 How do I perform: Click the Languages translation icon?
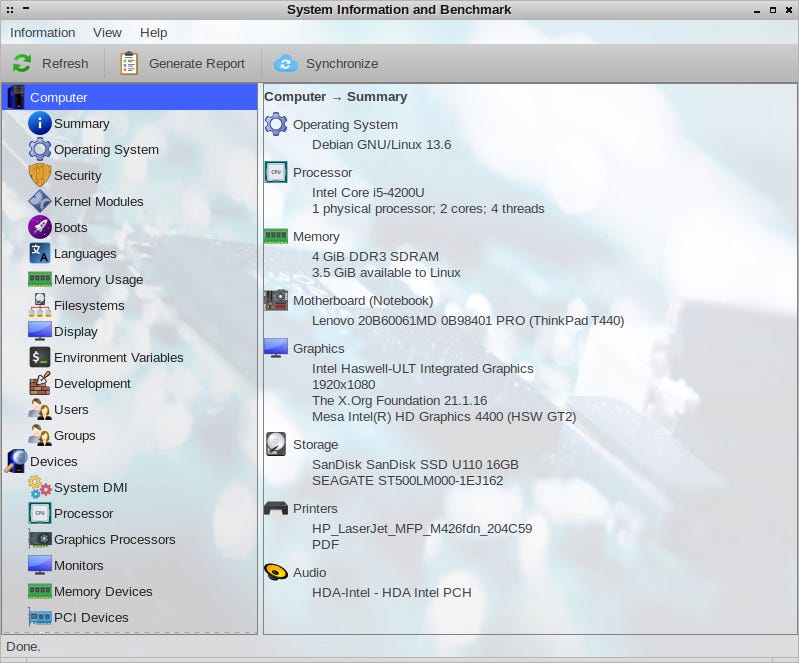pyautogui.click(x=40, y=253)
